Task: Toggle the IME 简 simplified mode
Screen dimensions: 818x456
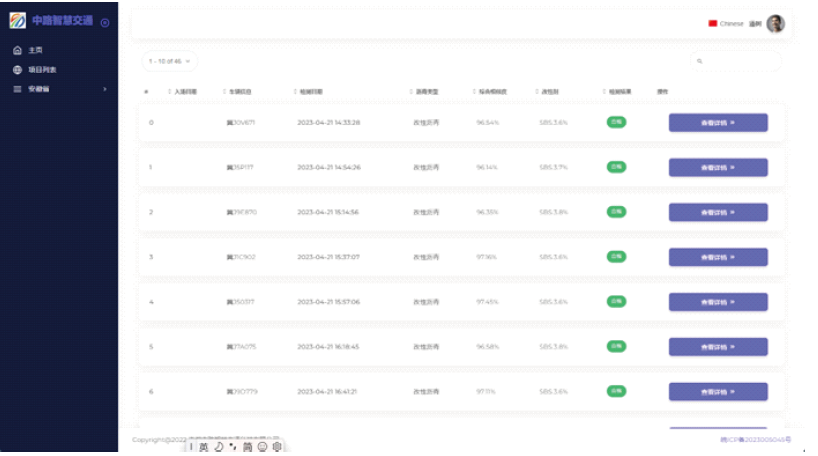Action: coord(247,447)
